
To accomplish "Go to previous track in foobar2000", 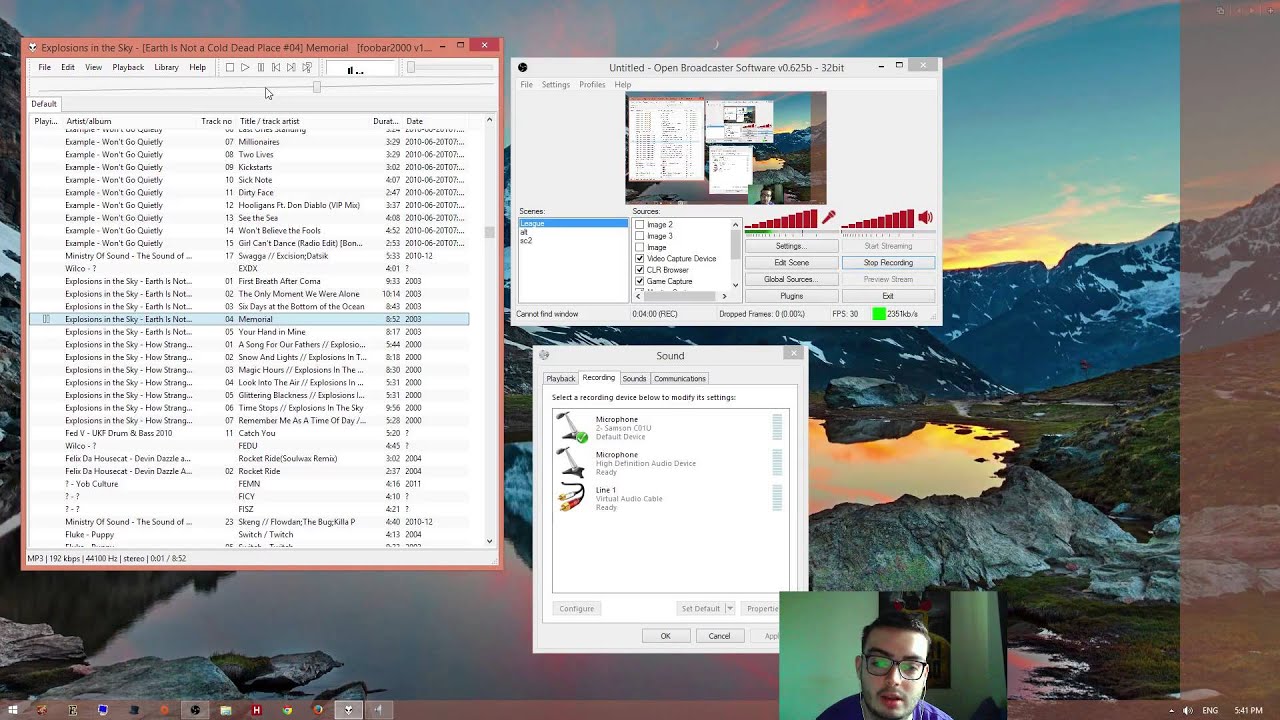I will pyautogui.click(x=276, y=68).
